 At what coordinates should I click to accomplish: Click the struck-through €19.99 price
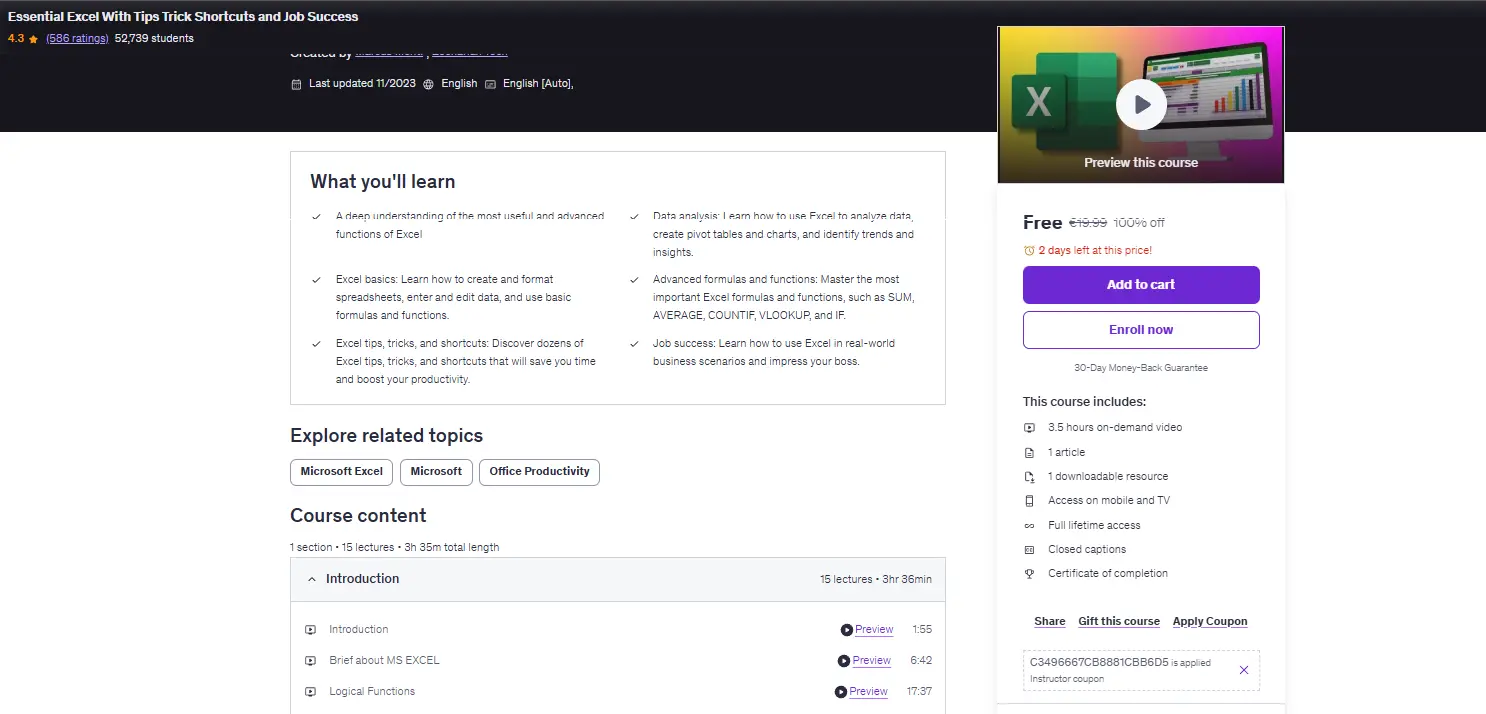[1088, 223]
